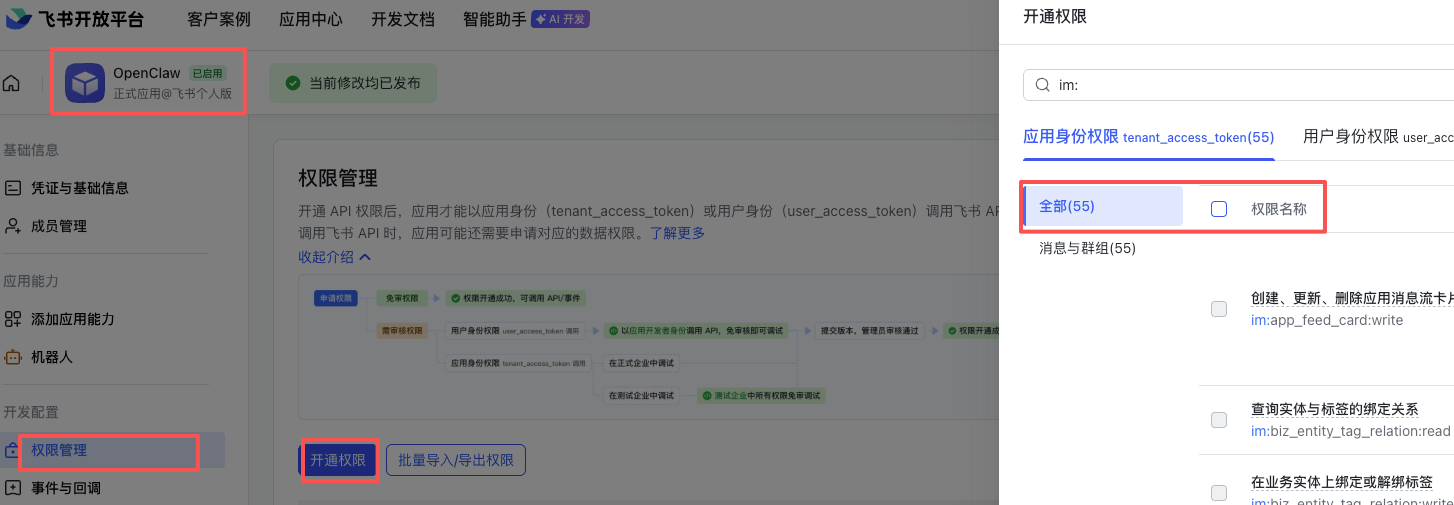This screenshot has width=1454, height=505.
Task: Click 事件与回调 sidebar icon
Action: [x=13, y=488]
